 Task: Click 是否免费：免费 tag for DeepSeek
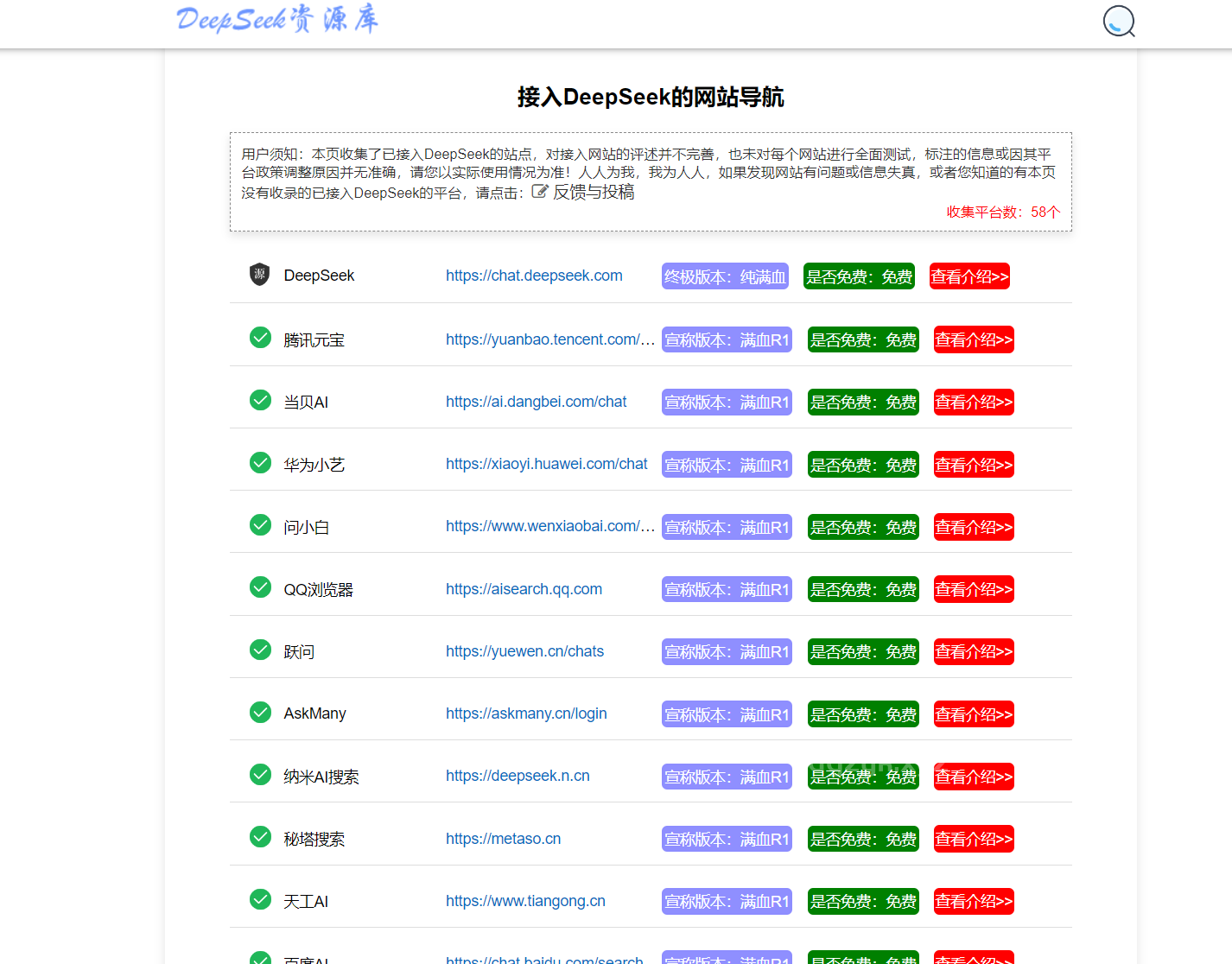tap(859, 276)
